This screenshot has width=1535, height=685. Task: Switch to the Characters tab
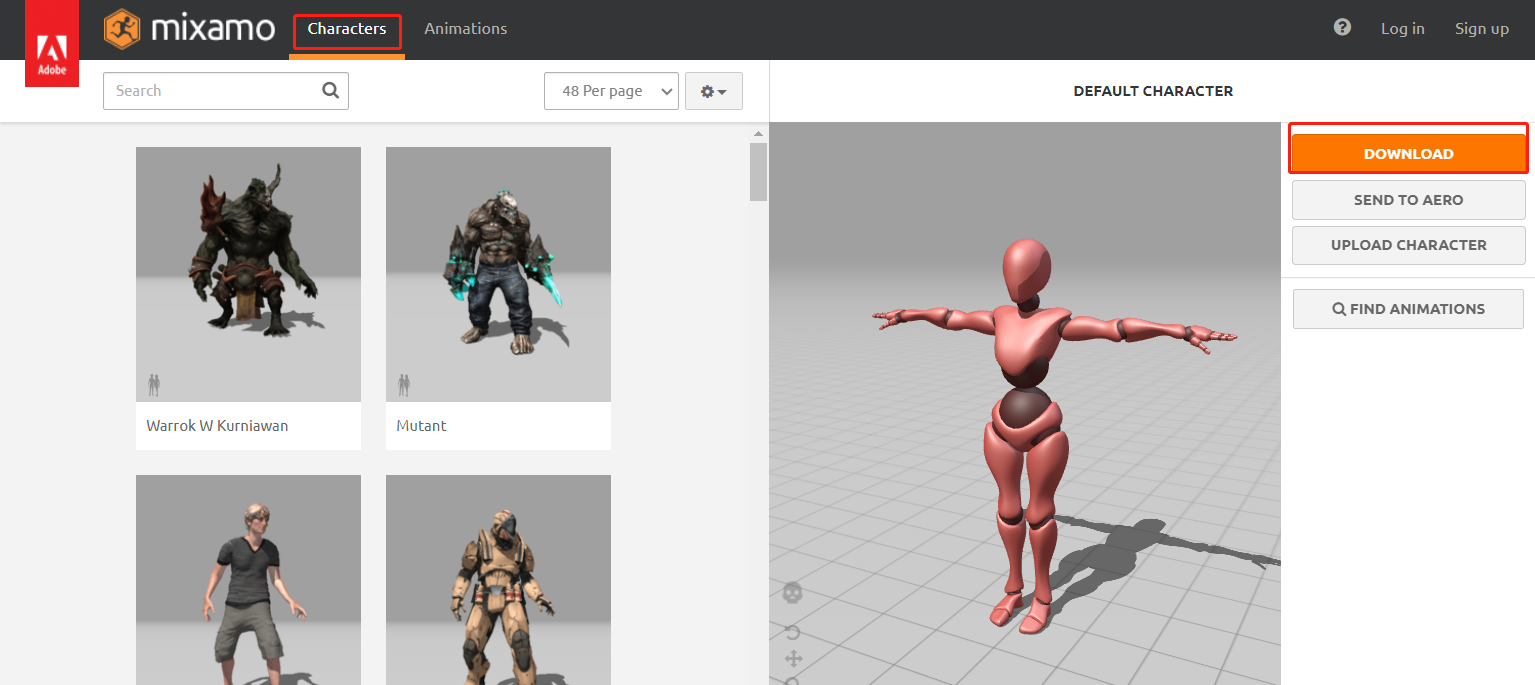pos(347,29)
